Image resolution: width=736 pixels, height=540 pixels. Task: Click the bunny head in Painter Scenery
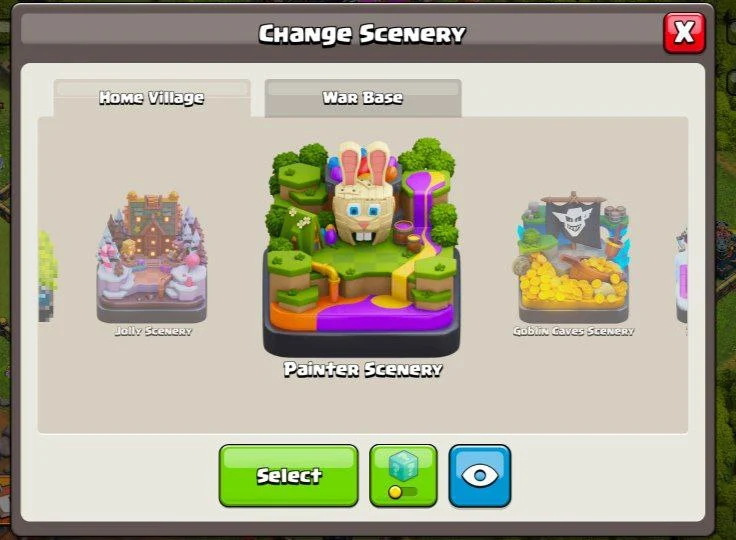[364, 195]
